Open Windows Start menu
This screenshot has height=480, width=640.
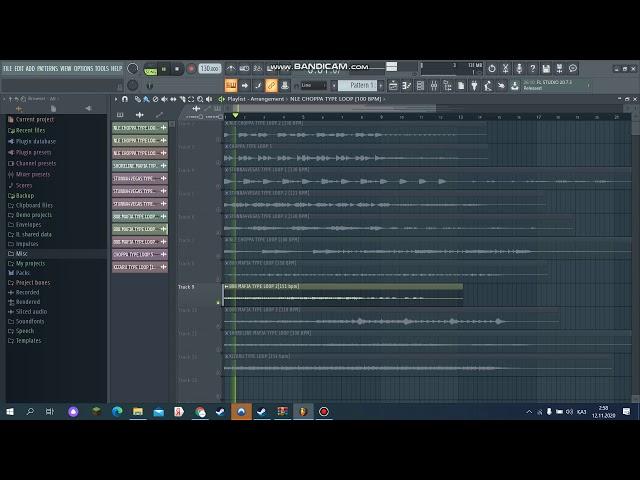pyautogui.click(x=10, y=412)
